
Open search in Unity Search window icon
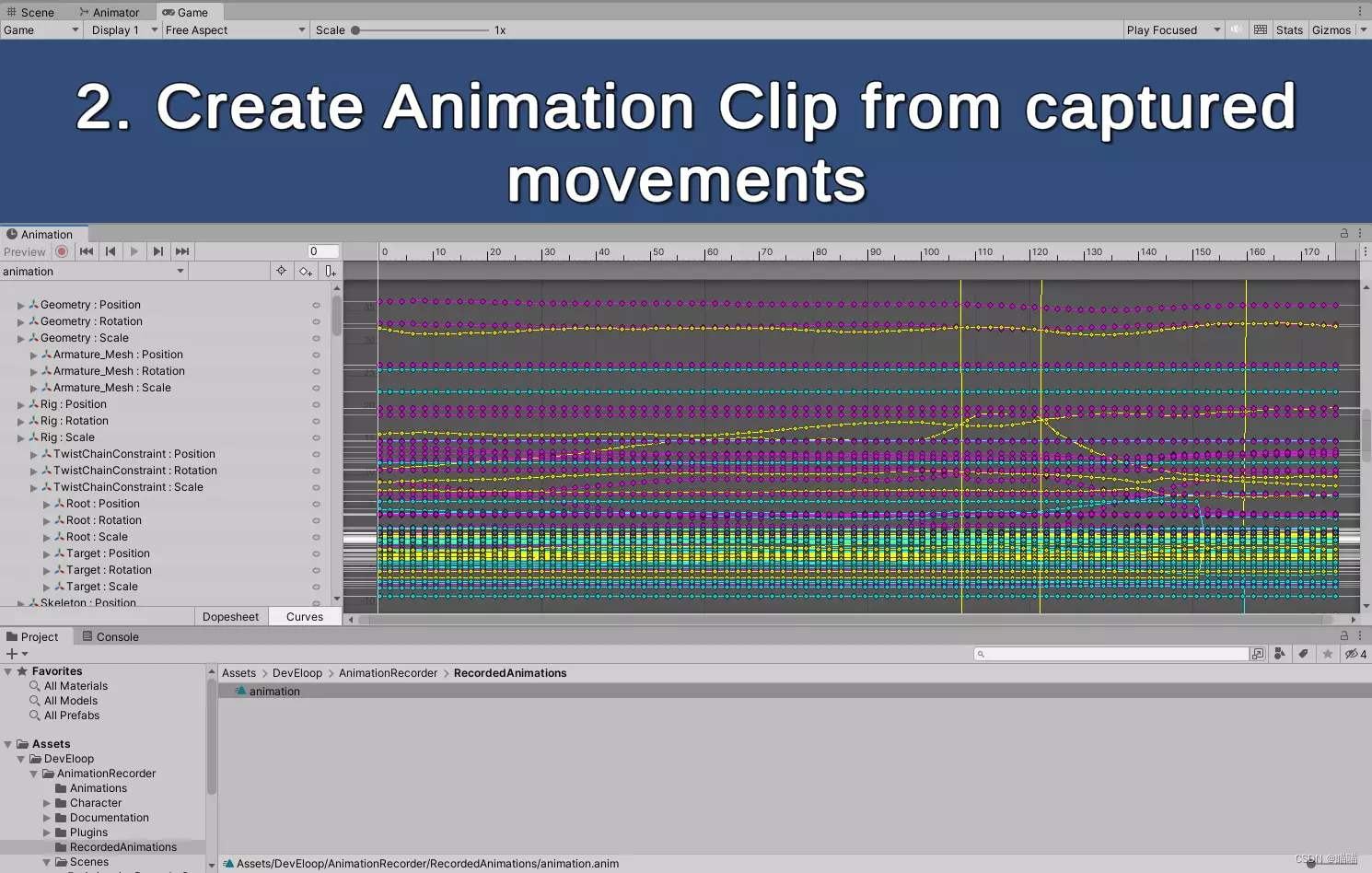(1258, 654)
